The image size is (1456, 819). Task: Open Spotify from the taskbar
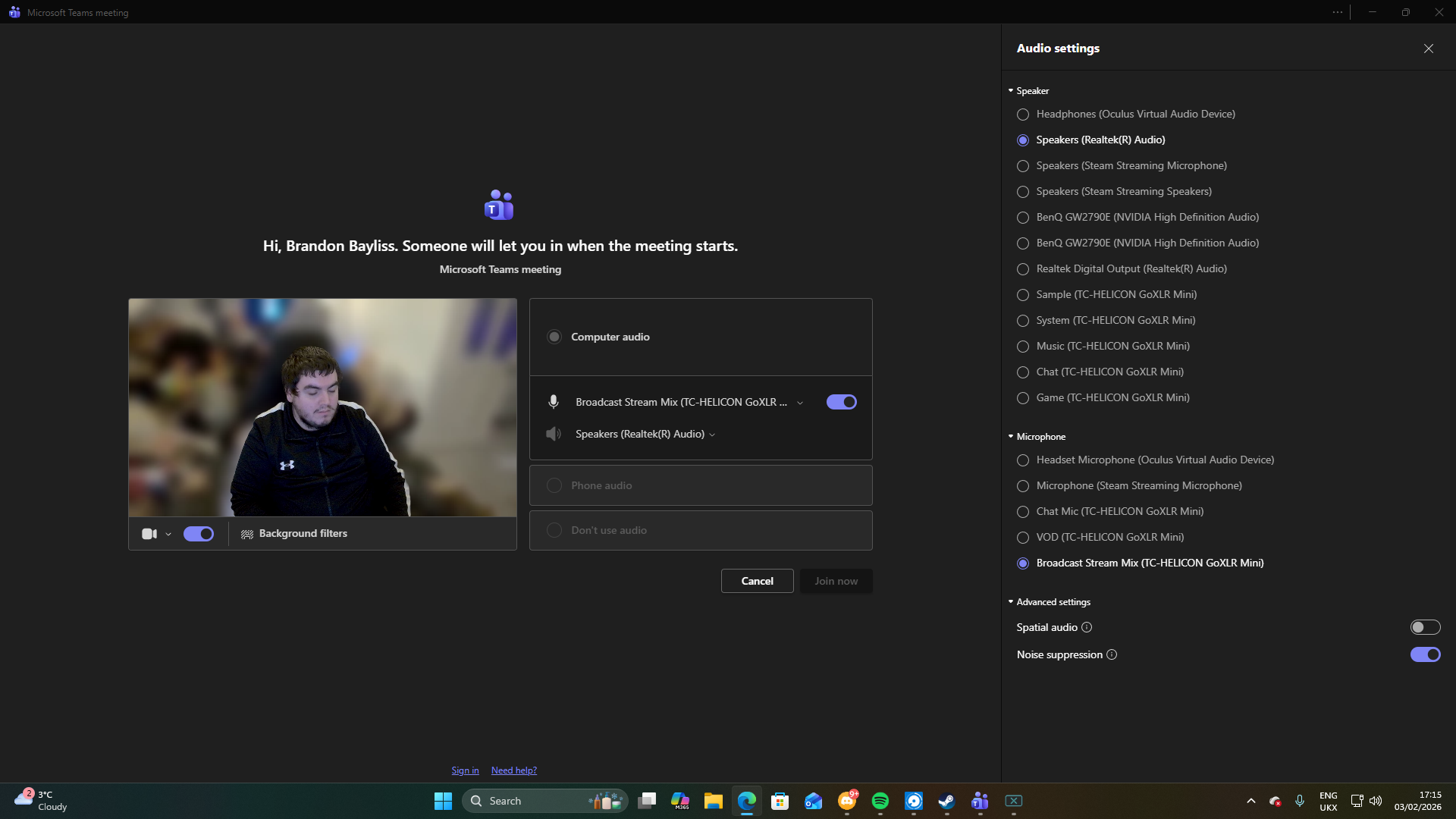(x=880, y=801)
